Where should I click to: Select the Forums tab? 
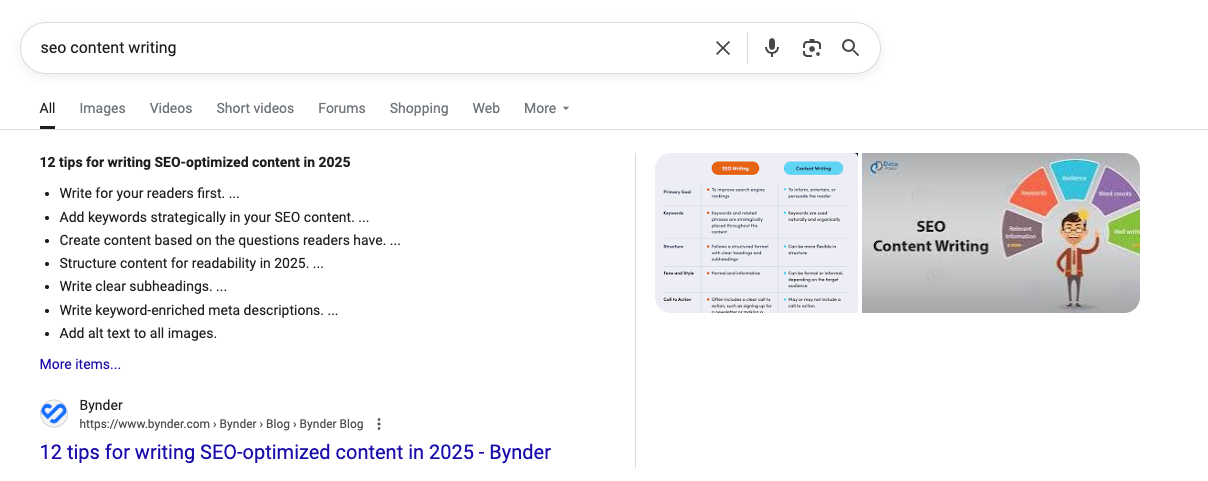coord(341,108)
